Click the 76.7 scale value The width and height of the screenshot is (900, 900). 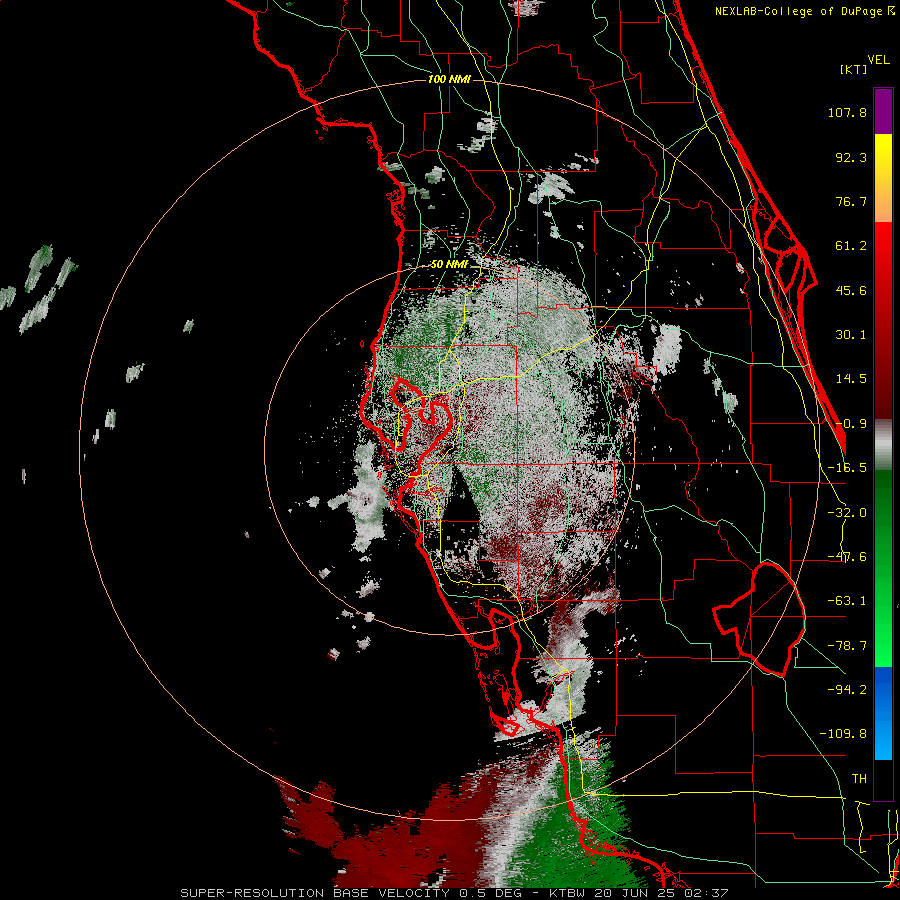[851, 201]
